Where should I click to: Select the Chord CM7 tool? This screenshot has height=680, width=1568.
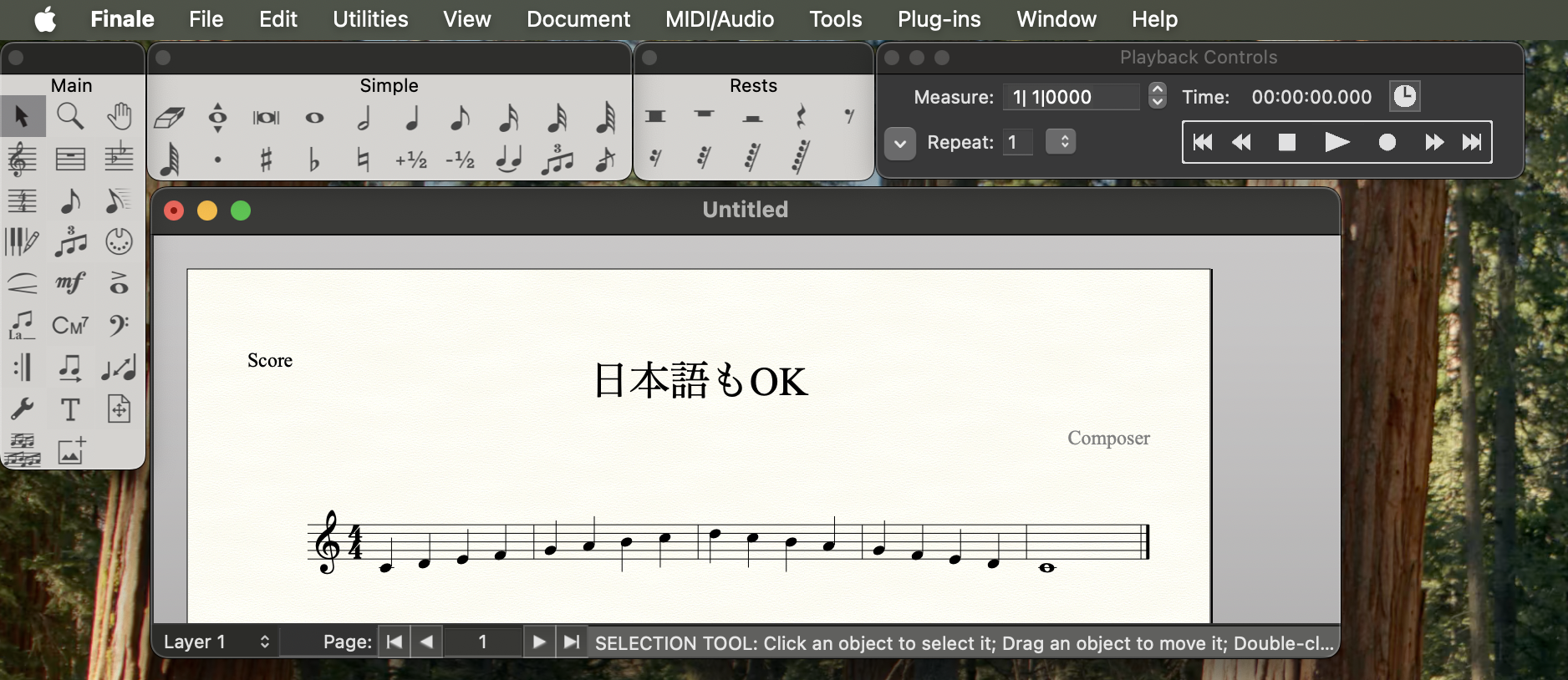(x=70, y=326)
